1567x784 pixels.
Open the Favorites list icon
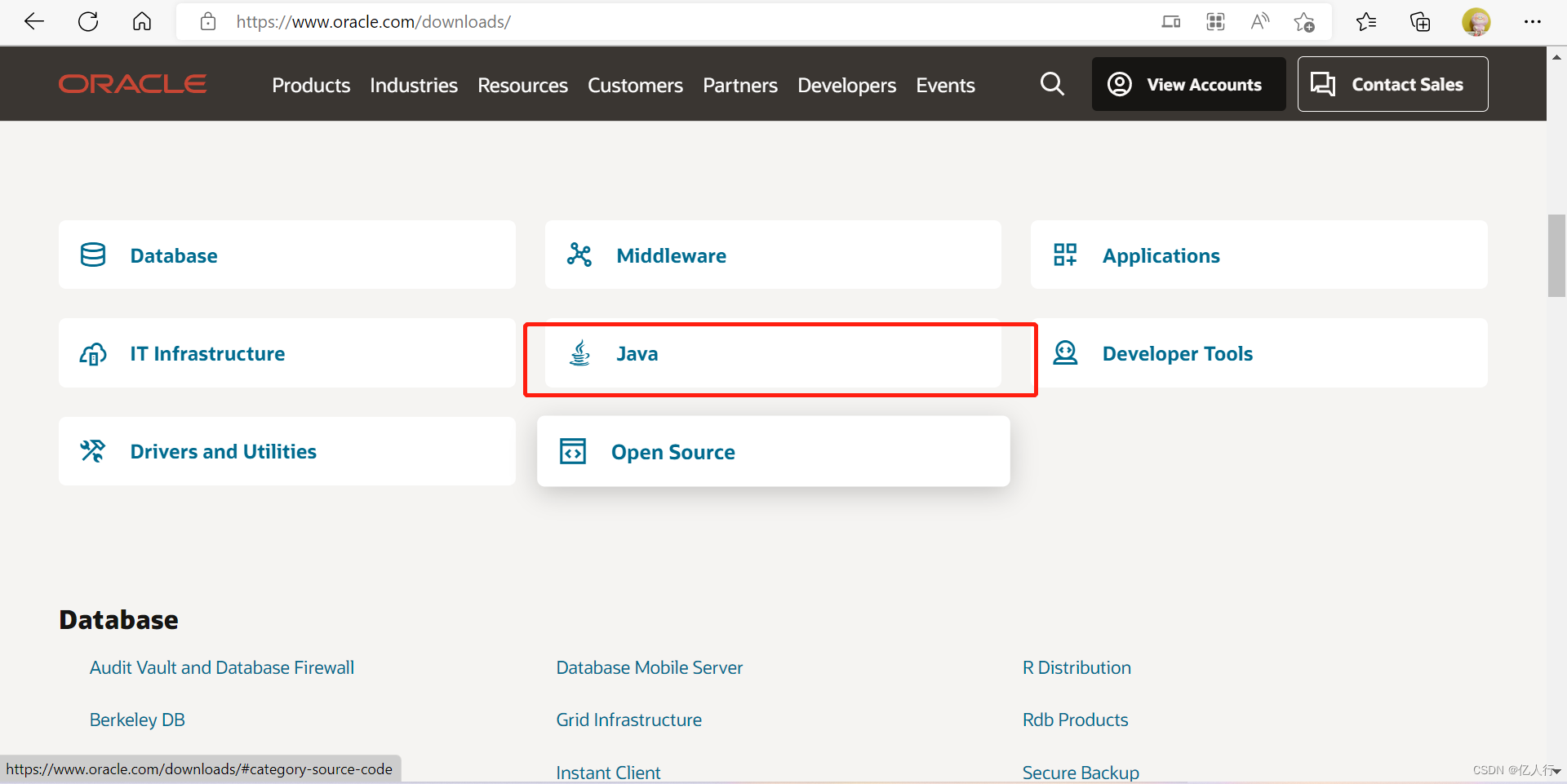pos(1366,22)
